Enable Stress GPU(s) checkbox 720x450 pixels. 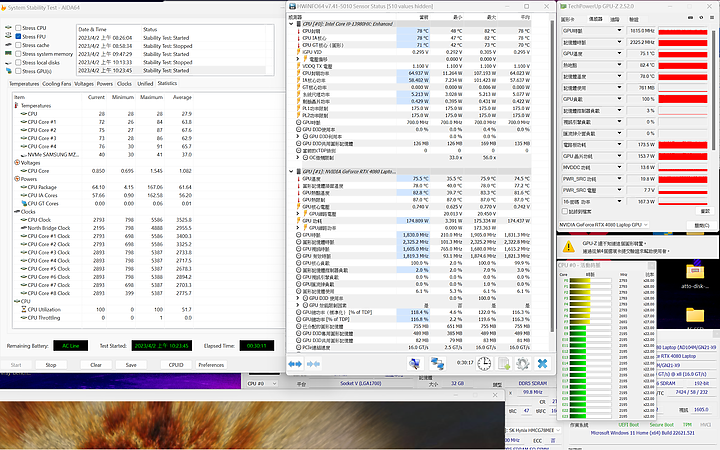point(18,71)
